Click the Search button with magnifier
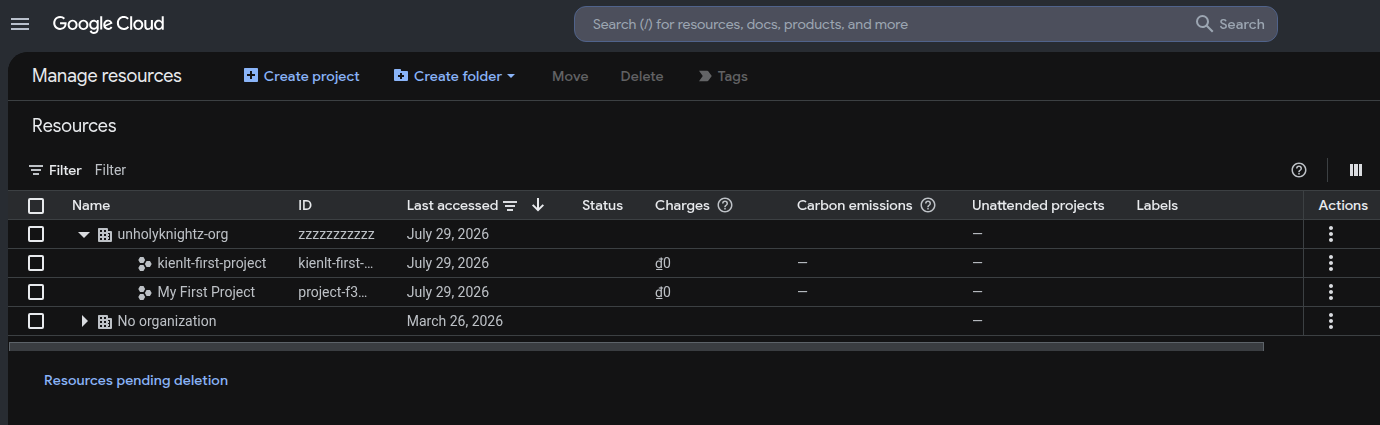This screenshot has height=425, width=1380. (1230, 24)
